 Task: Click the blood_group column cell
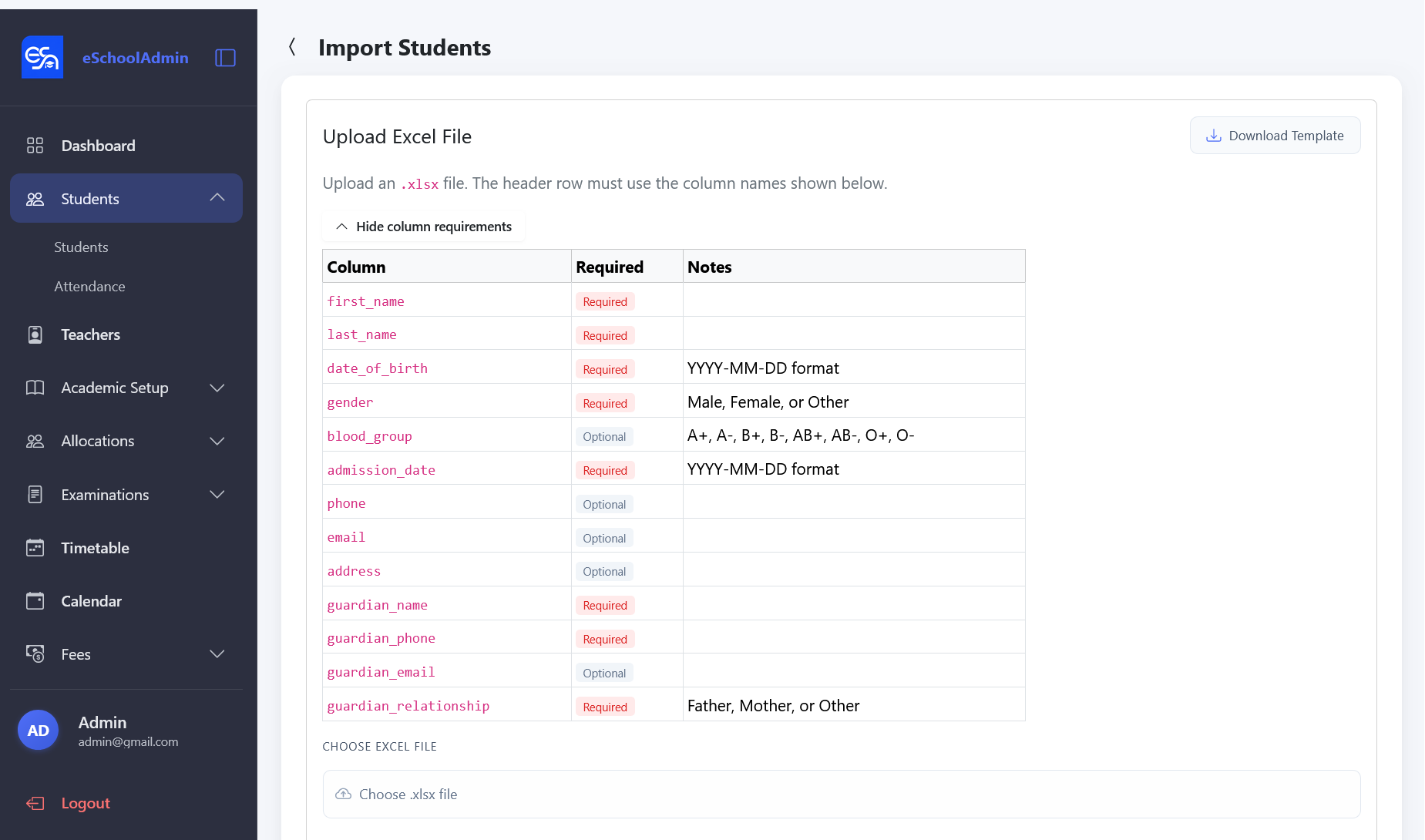coord(446,436)
